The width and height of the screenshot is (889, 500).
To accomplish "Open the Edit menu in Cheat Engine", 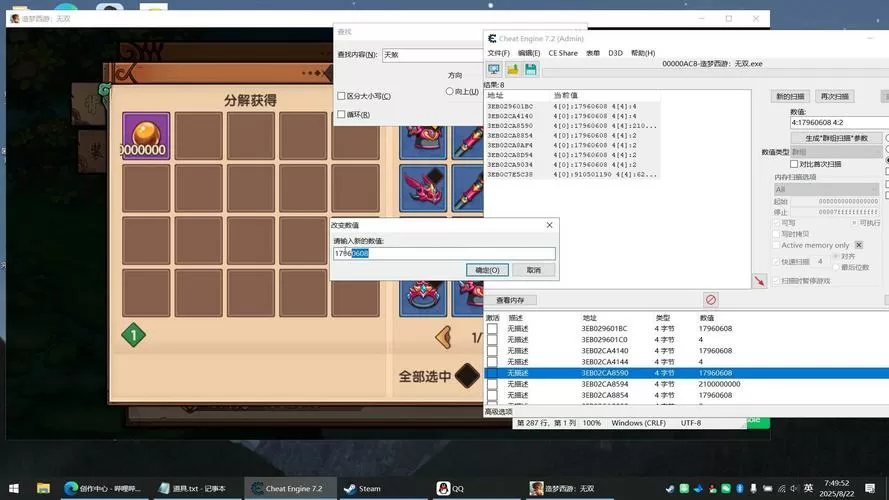I will pyautogui.click(x=528, y=53).
